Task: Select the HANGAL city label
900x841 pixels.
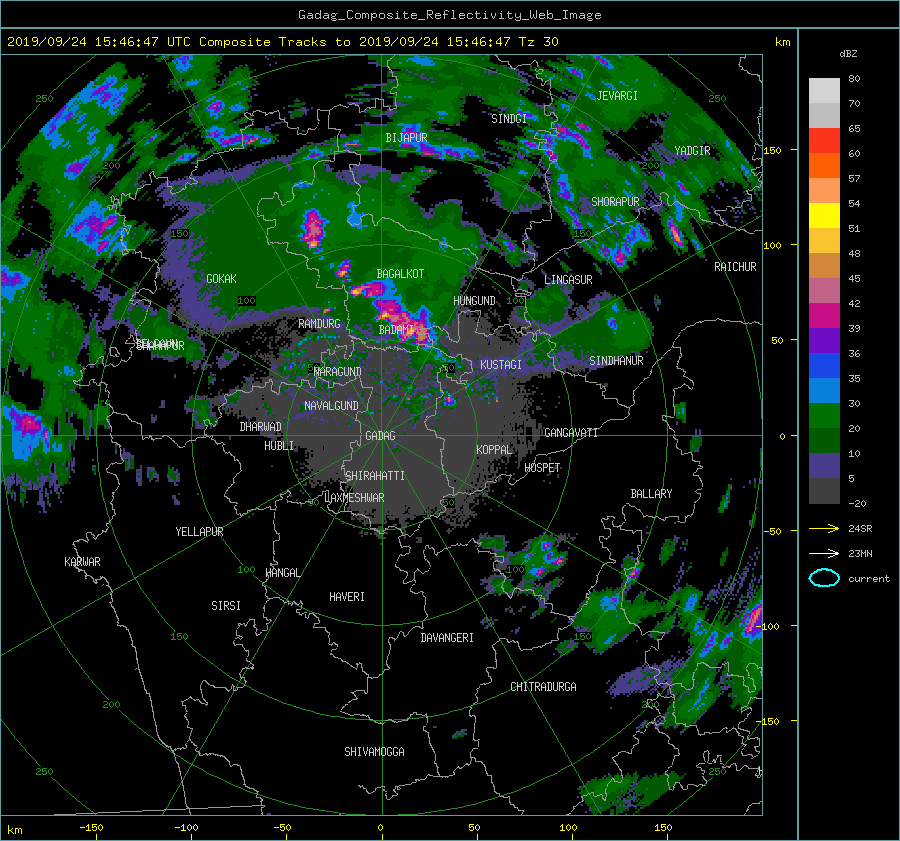Action: click(x=282, y=573)
